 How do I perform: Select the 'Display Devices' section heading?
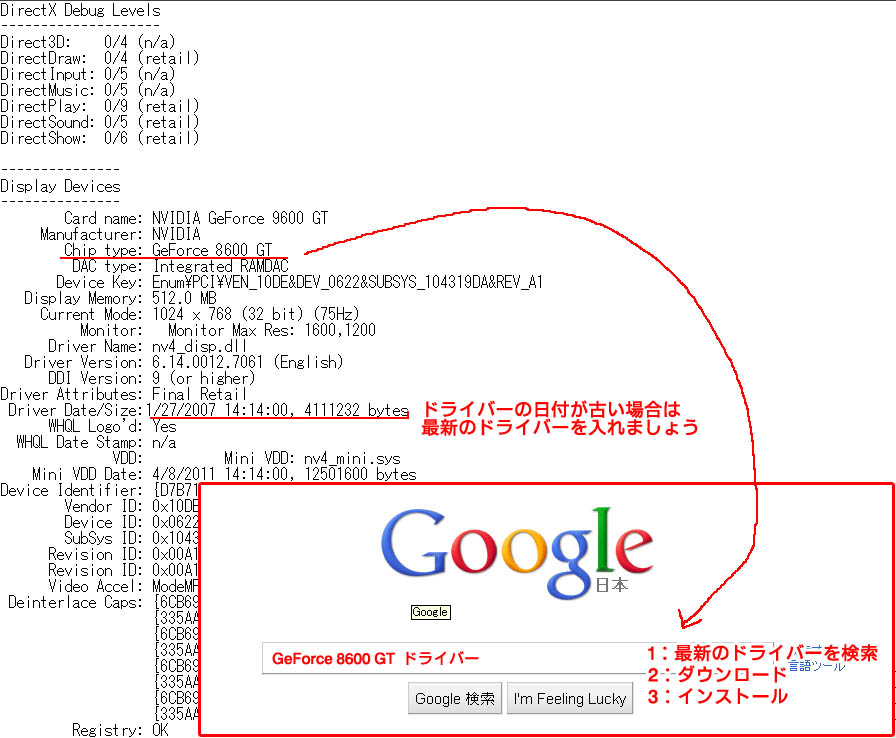[x=61, y=186]
